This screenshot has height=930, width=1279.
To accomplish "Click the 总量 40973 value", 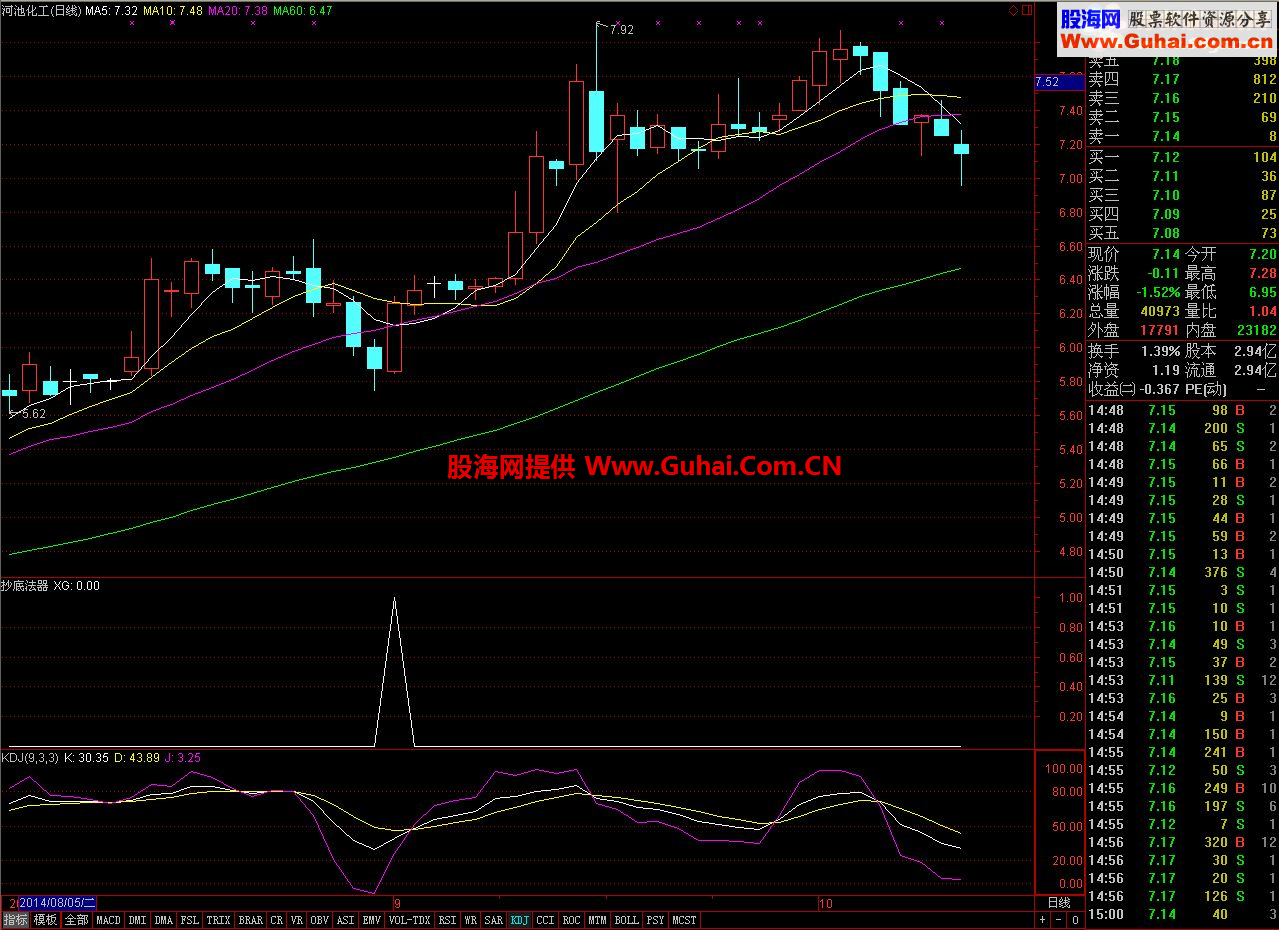I will [x=1160, y=311].
